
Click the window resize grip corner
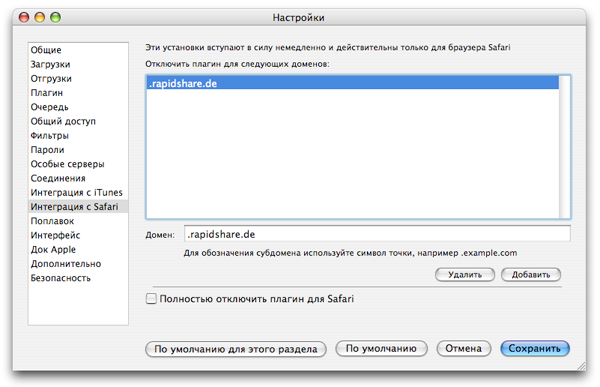coord(581,366)
